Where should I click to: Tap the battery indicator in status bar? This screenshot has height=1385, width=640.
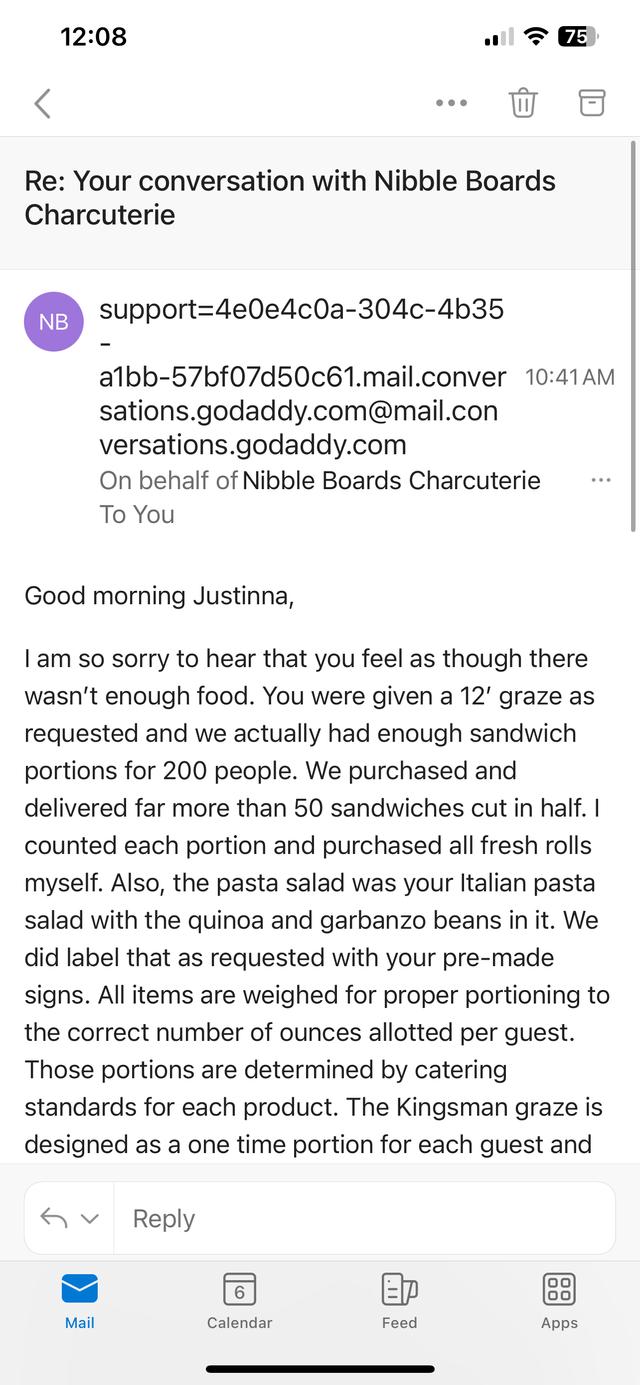[577, 37]
